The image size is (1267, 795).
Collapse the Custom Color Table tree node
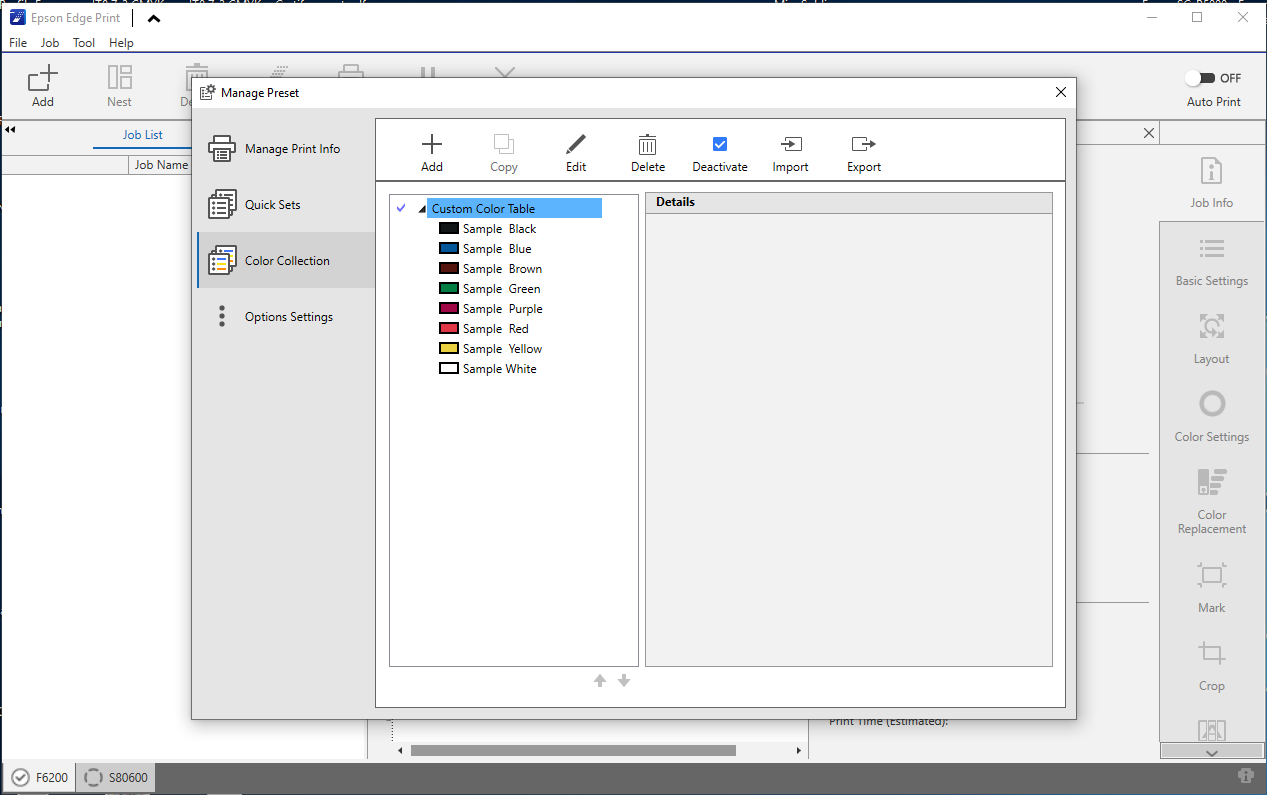(421, 209)
